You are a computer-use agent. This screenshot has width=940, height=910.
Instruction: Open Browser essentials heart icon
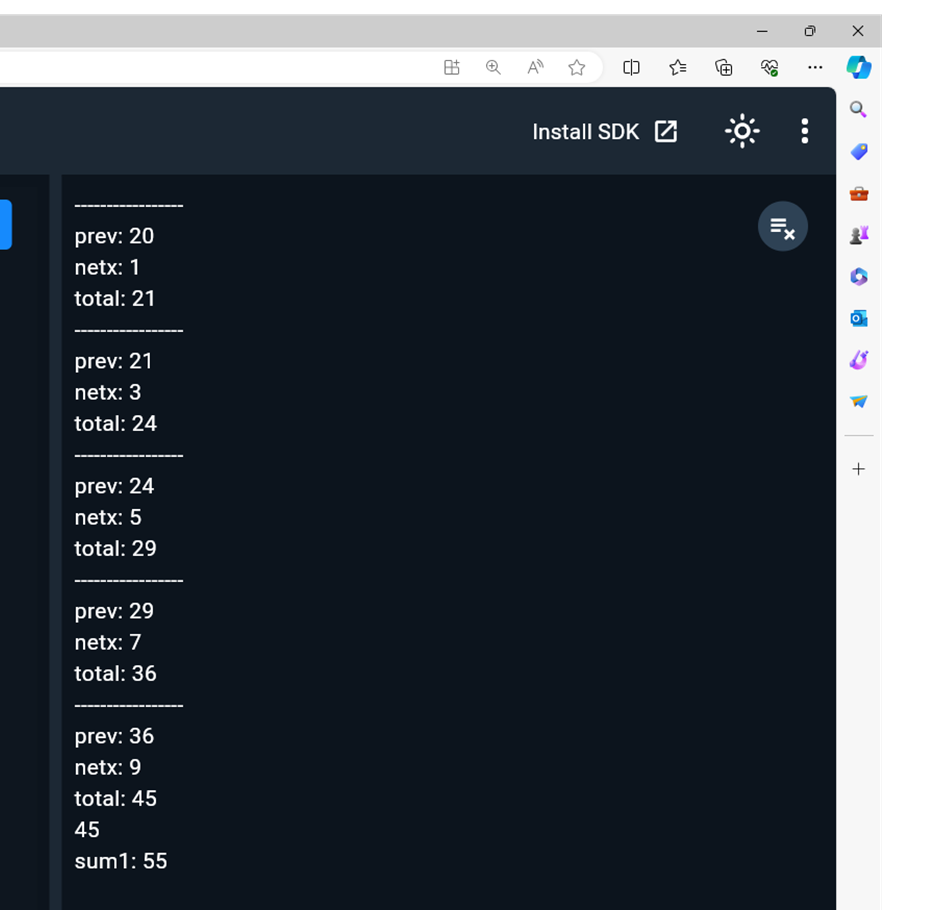[769, 67]
